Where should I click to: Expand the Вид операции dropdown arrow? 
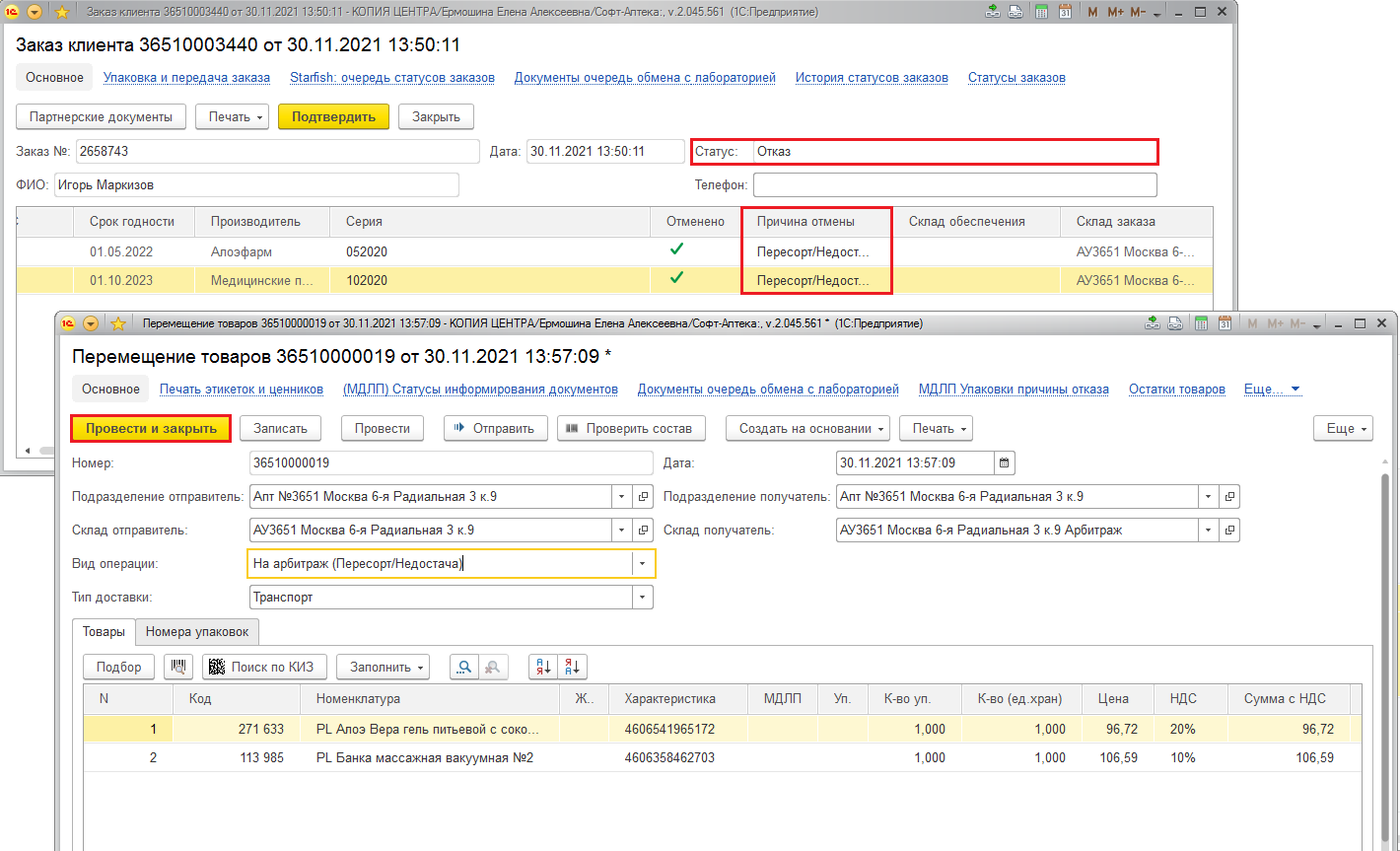643,564
